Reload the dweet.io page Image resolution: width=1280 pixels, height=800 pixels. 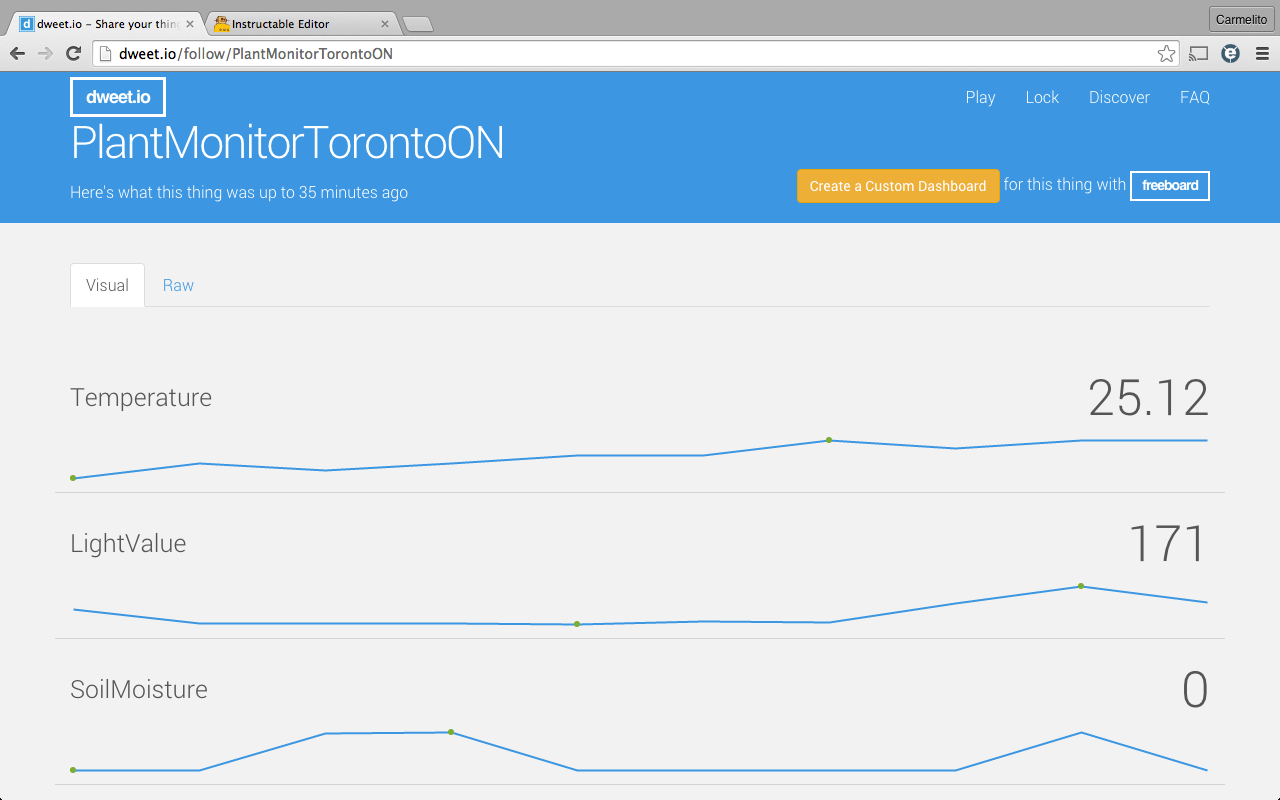pos(73,54)
